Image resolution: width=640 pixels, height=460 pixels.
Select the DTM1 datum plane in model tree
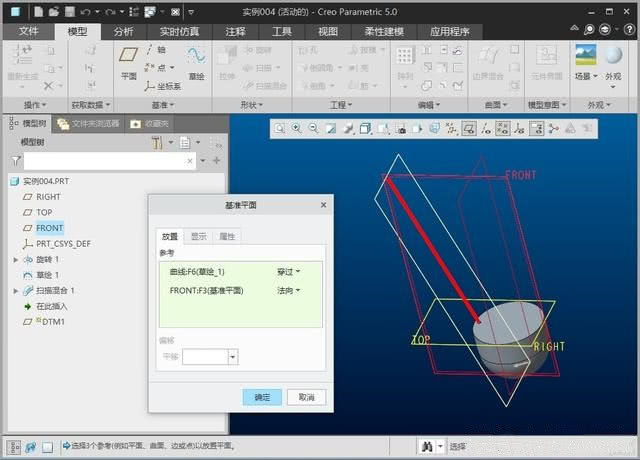click(44, 322)
